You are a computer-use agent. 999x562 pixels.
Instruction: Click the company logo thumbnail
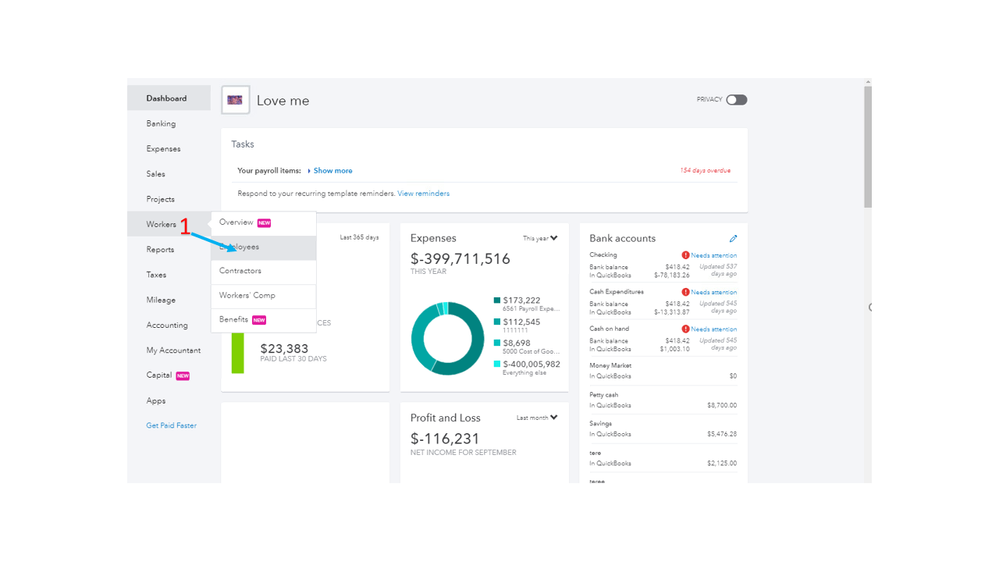[235, 100]
